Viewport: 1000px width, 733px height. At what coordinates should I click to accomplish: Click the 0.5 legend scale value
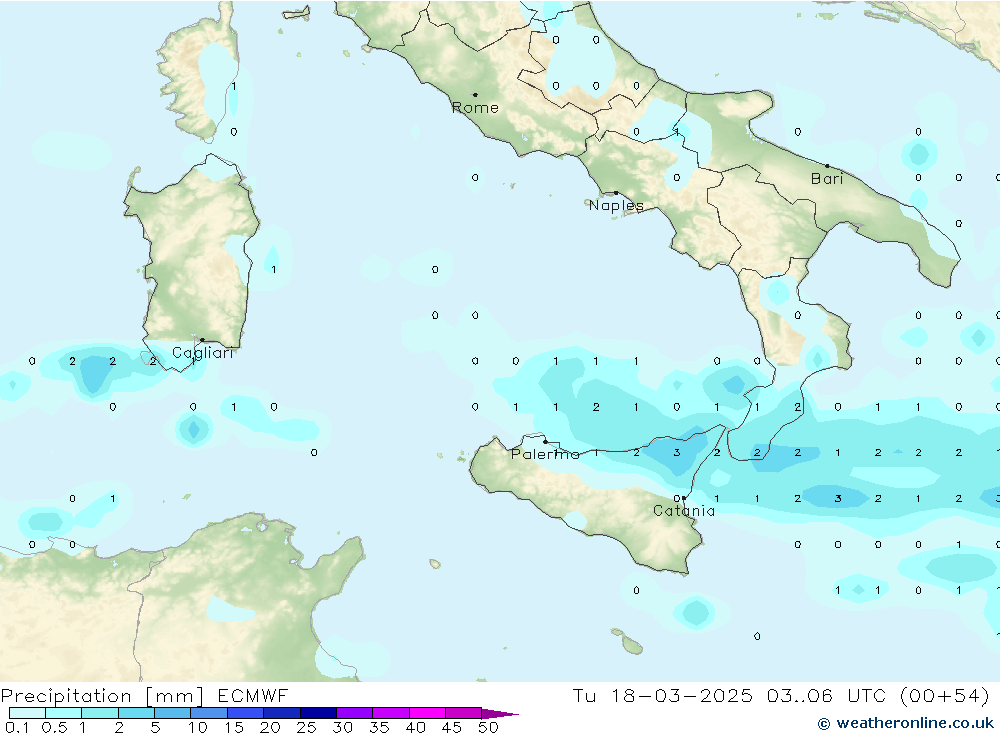[x=54, y=727]
